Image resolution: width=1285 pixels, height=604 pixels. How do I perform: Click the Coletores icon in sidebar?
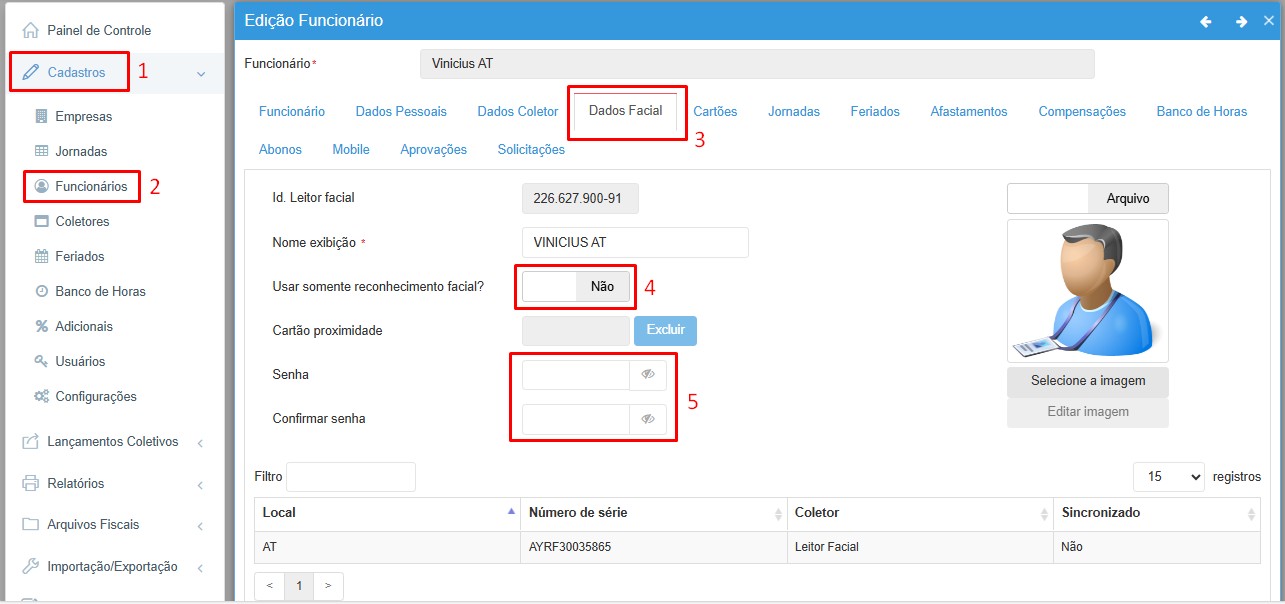[41, 221]
